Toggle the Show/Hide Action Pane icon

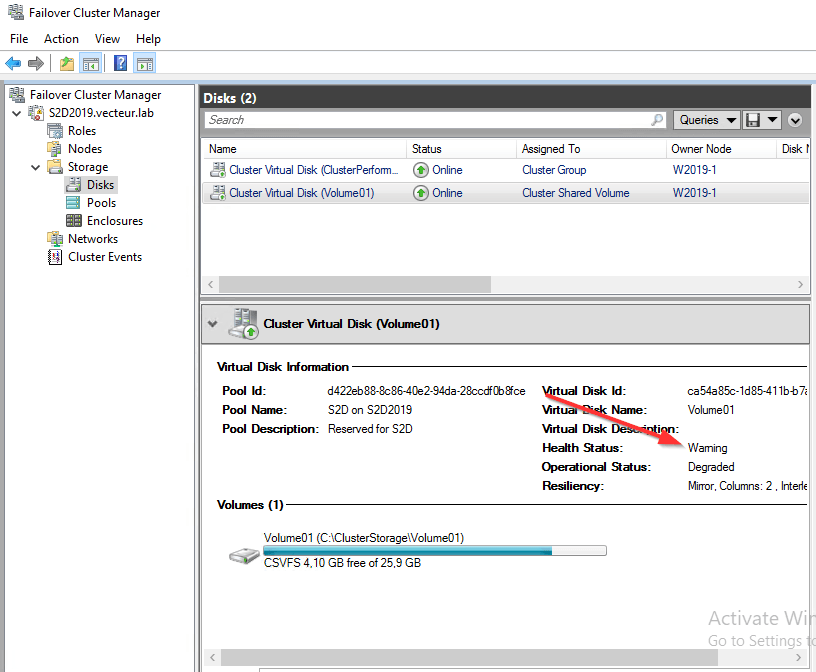tap(144, 64)
